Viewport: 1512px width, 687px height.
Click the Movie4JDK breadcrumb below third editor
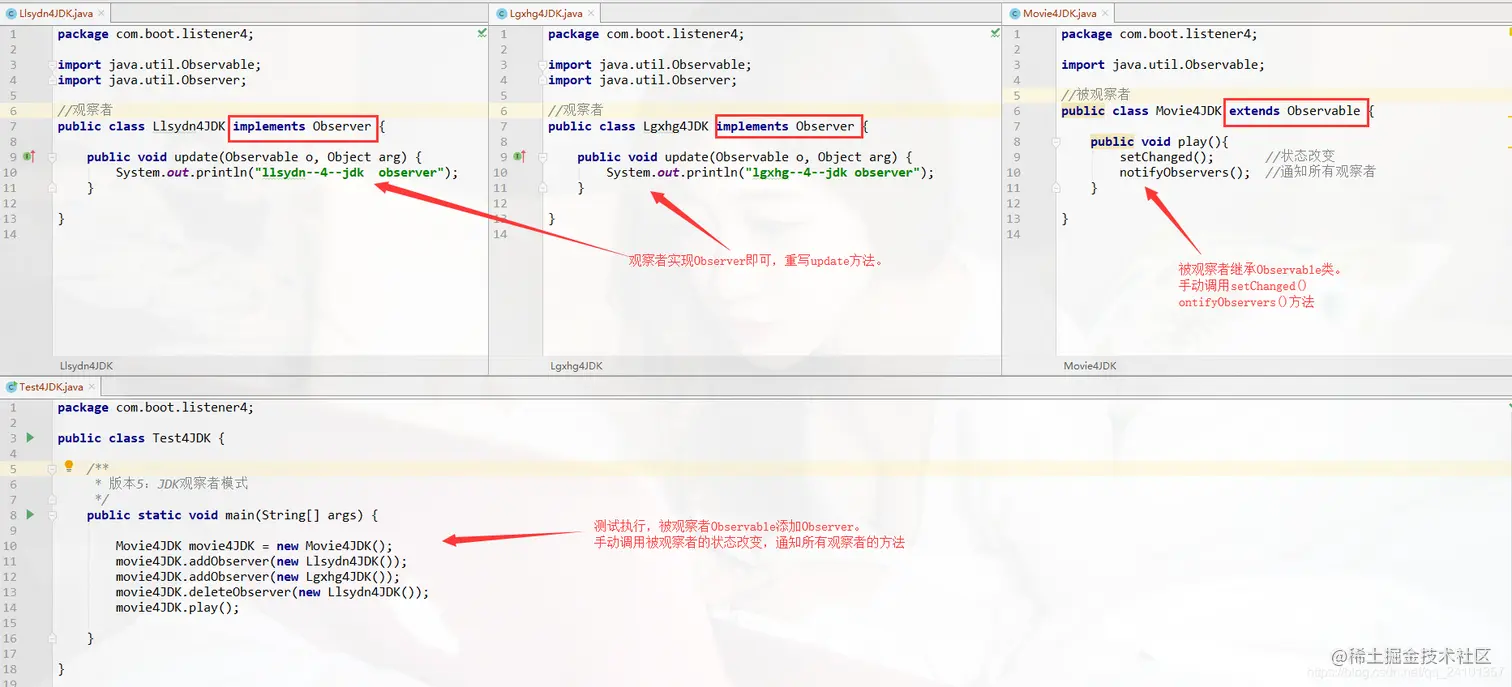(1090, 366)
